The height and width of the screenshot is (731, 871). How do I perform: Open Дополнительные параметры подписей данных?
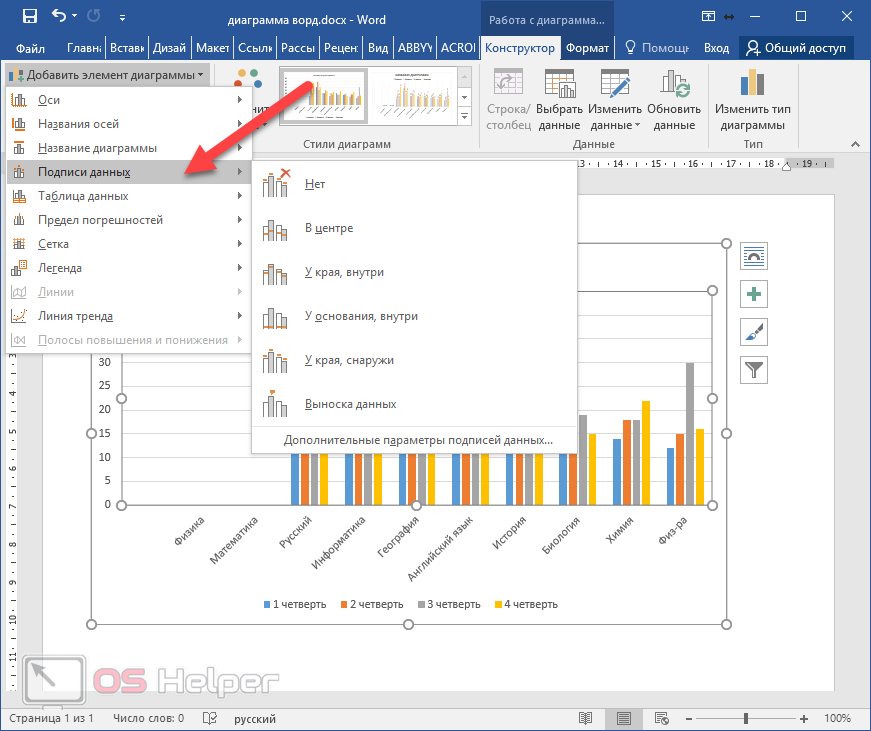click(x=417, y=439)
